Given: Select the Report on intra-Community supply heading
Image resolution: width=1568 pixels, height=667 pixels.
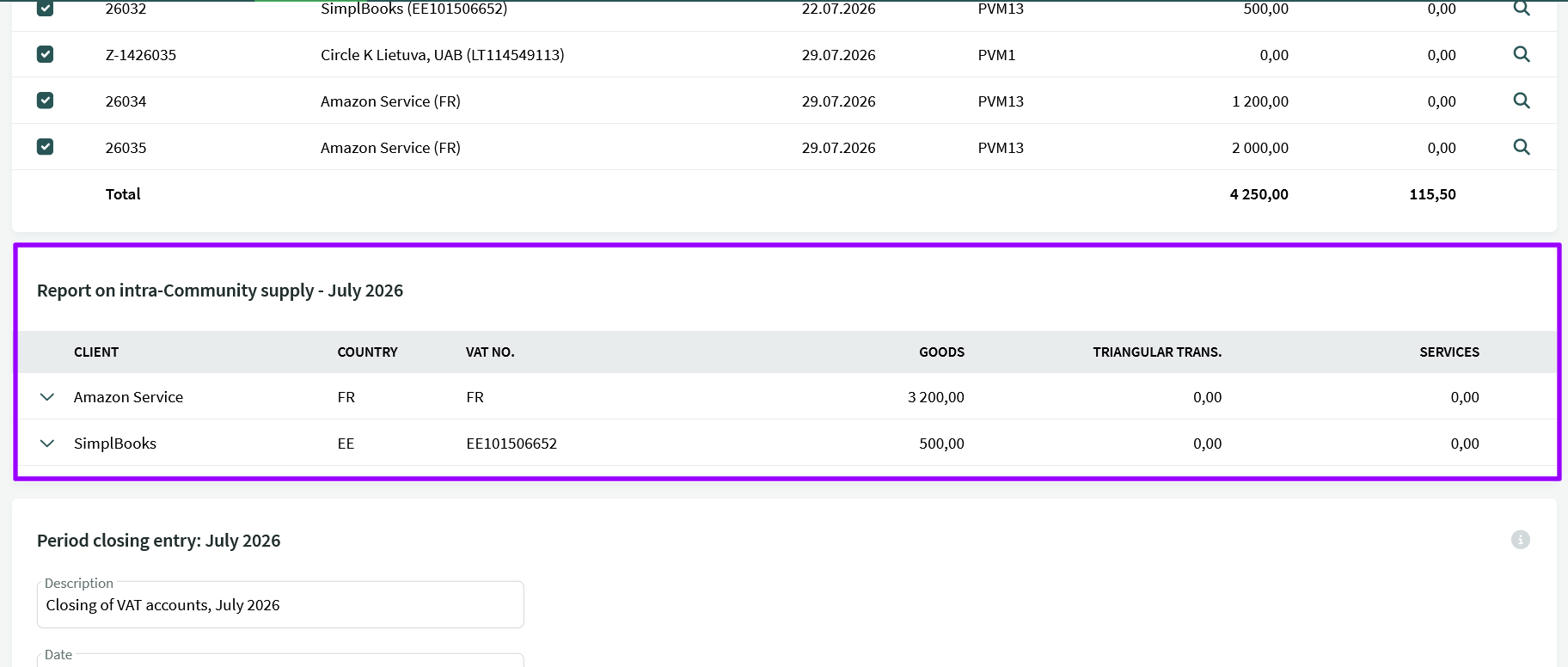Looking at the screenshot, I should [220, 291].
